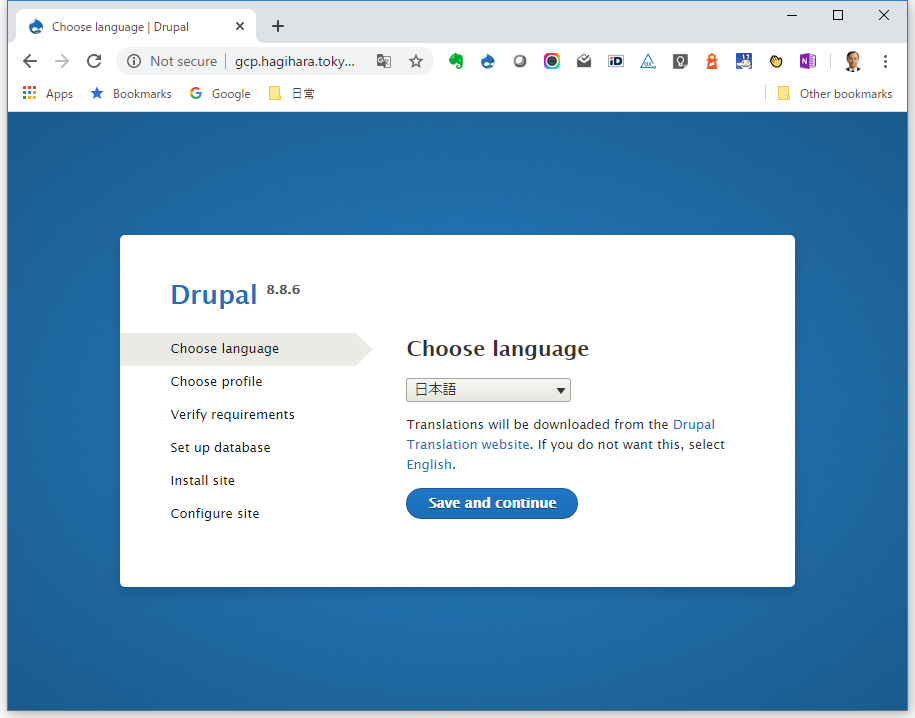Click the Choose profile step
Image resolution: width=915 pixels, height=718 pixels.
[x=216, y=382]
